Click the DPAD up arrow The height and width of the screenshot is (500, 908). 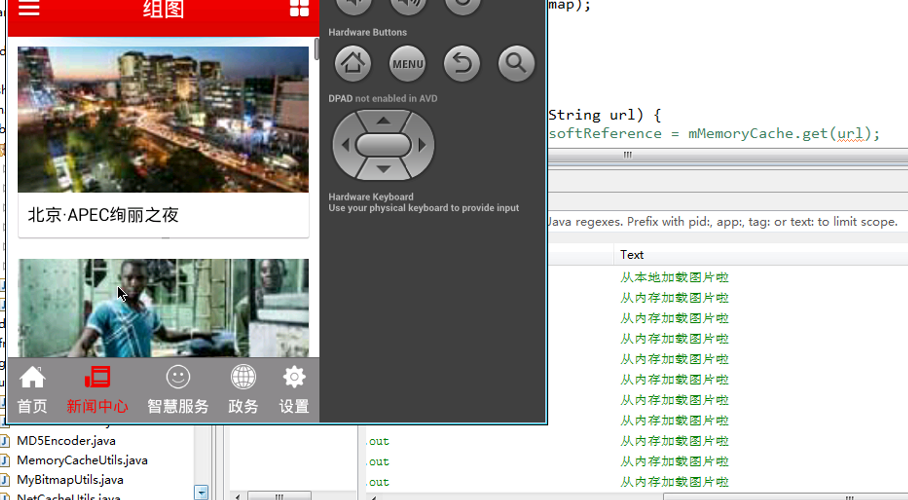pyautogui.click(x=383, y=121)
